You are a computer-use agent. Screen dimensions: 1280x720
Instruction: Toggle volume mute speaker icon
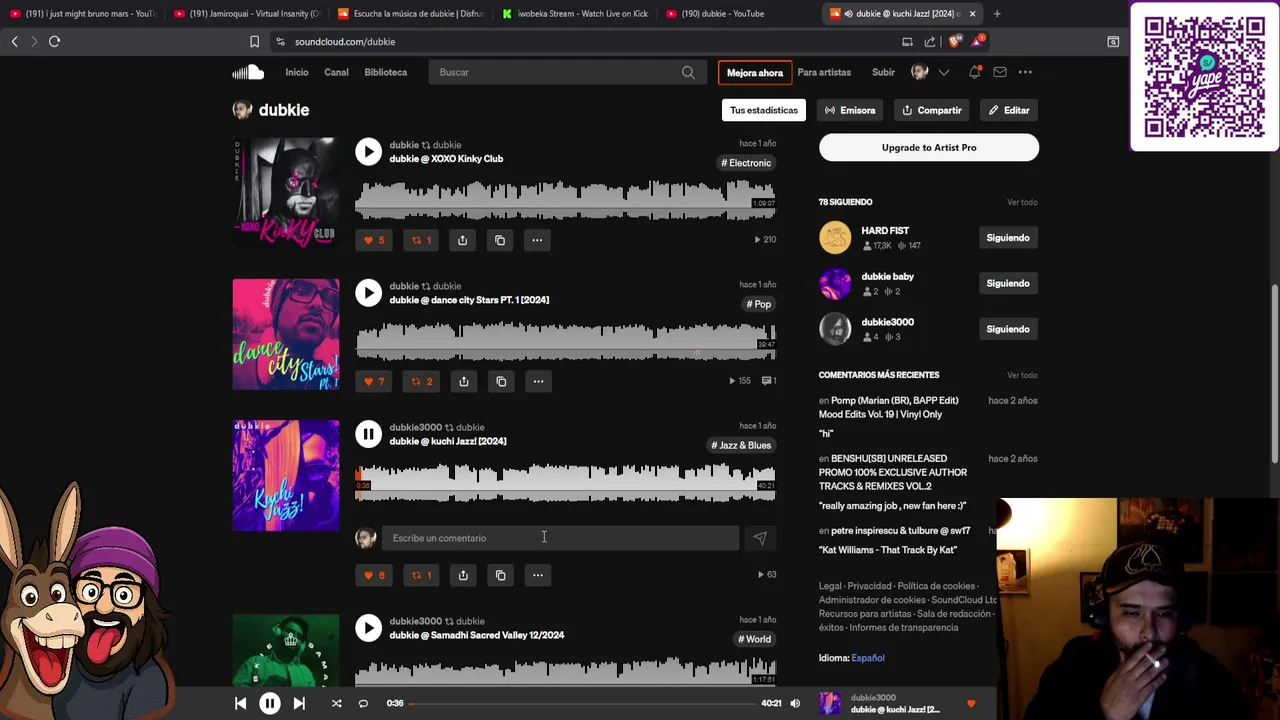click(x=795, y=703)
